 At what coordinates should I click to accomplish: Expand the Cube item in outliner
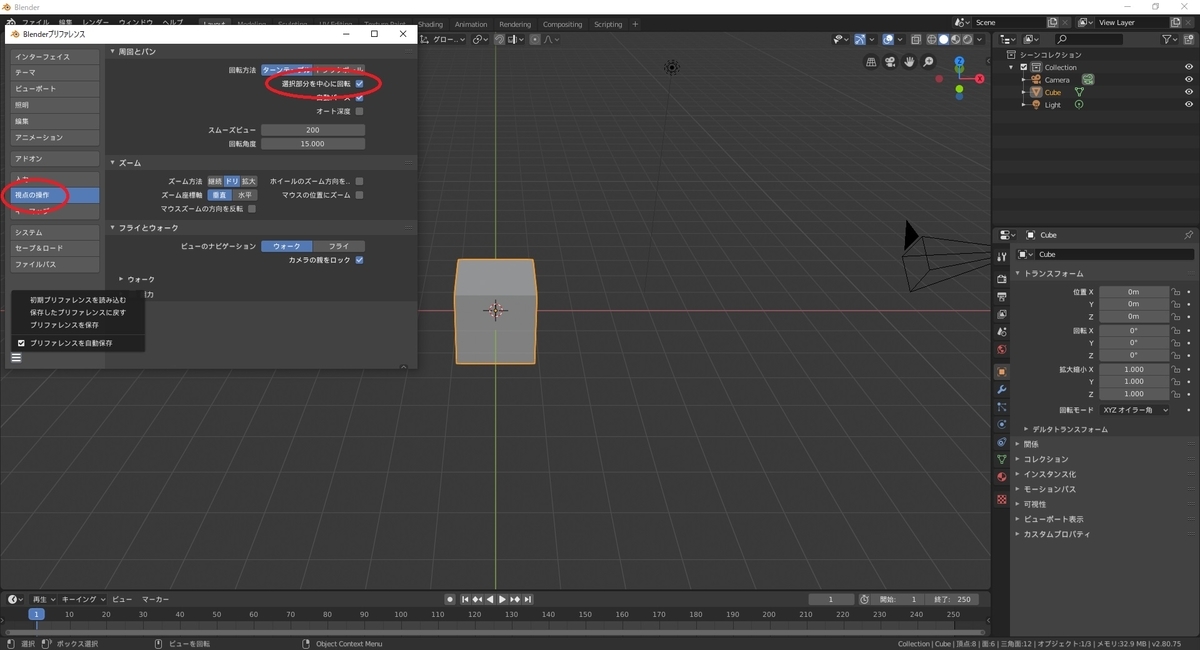pyautogui.click(x=1023, y=92)
